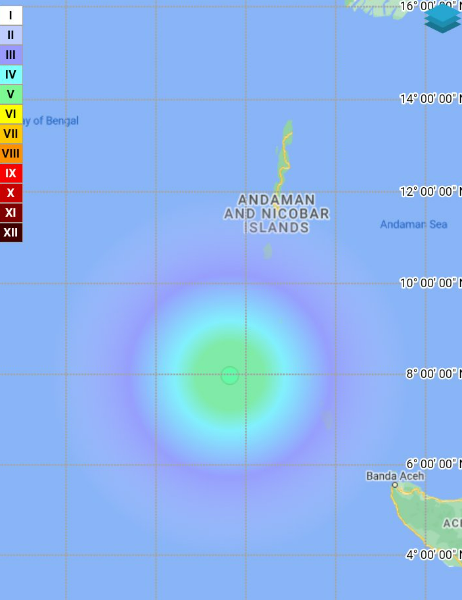Select intensity VIII legend swatch
The image size is (462, 600).
coord(11,153)
